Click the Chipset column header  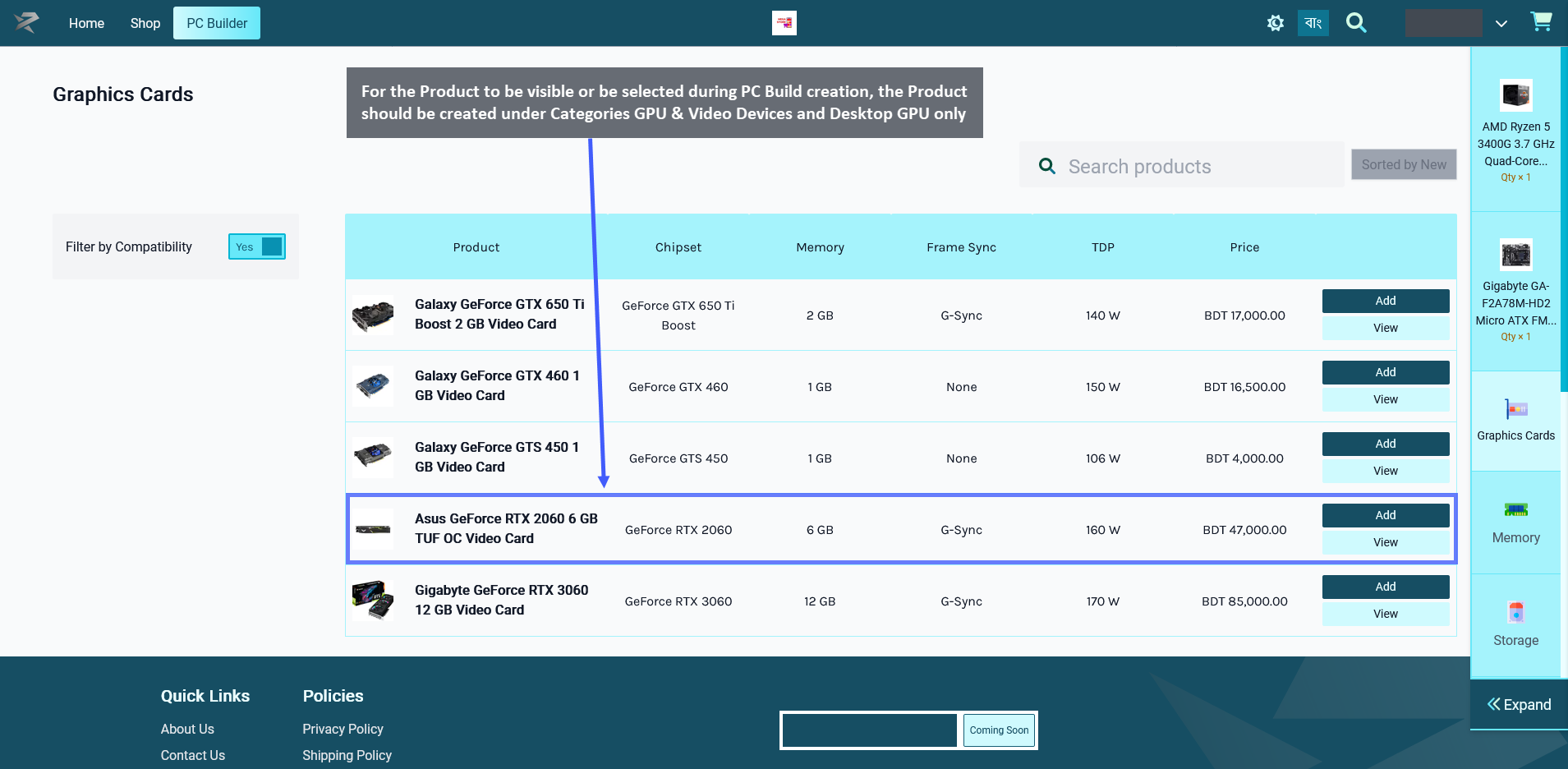pyautogui.click(x=678, y=247)
